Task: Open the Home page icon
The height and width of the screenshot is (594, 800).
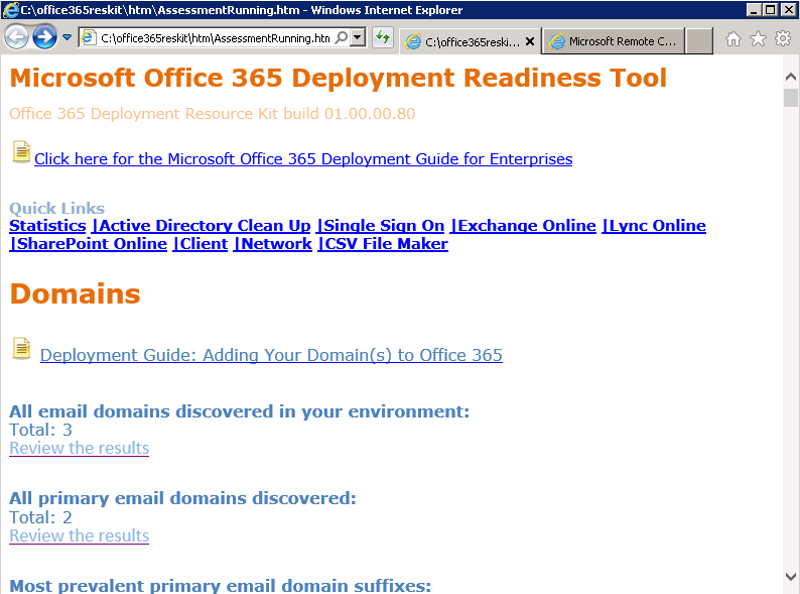Action: (733, 39)
